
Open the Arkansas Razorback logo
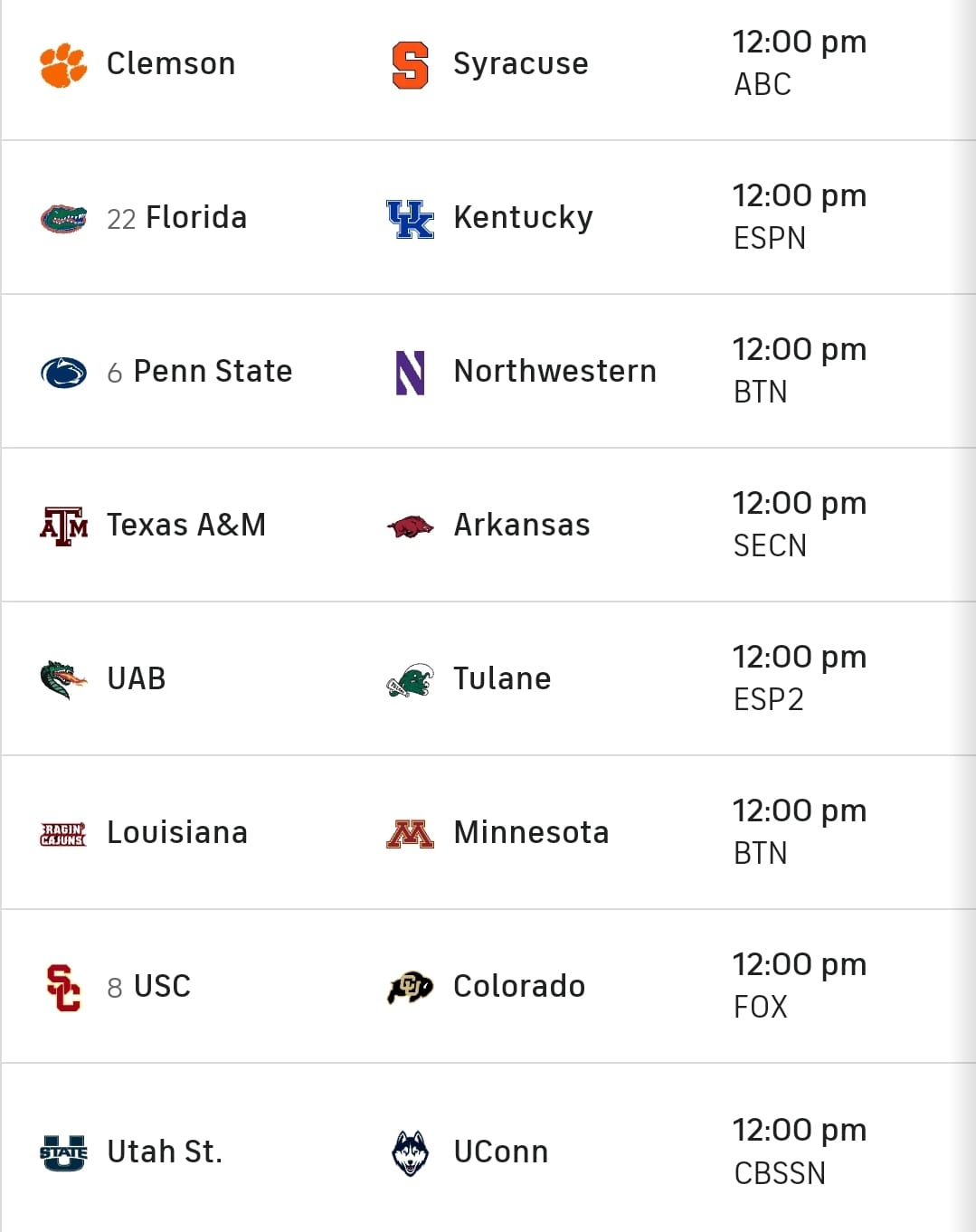(410, 526)
